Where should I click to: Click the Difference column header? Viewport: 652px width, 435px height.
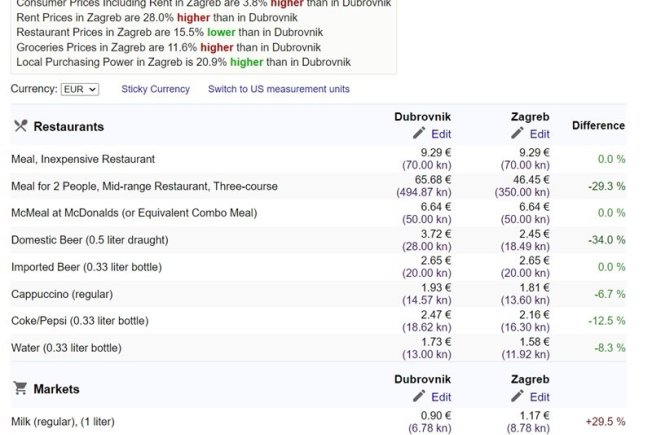tap(598, 126)
